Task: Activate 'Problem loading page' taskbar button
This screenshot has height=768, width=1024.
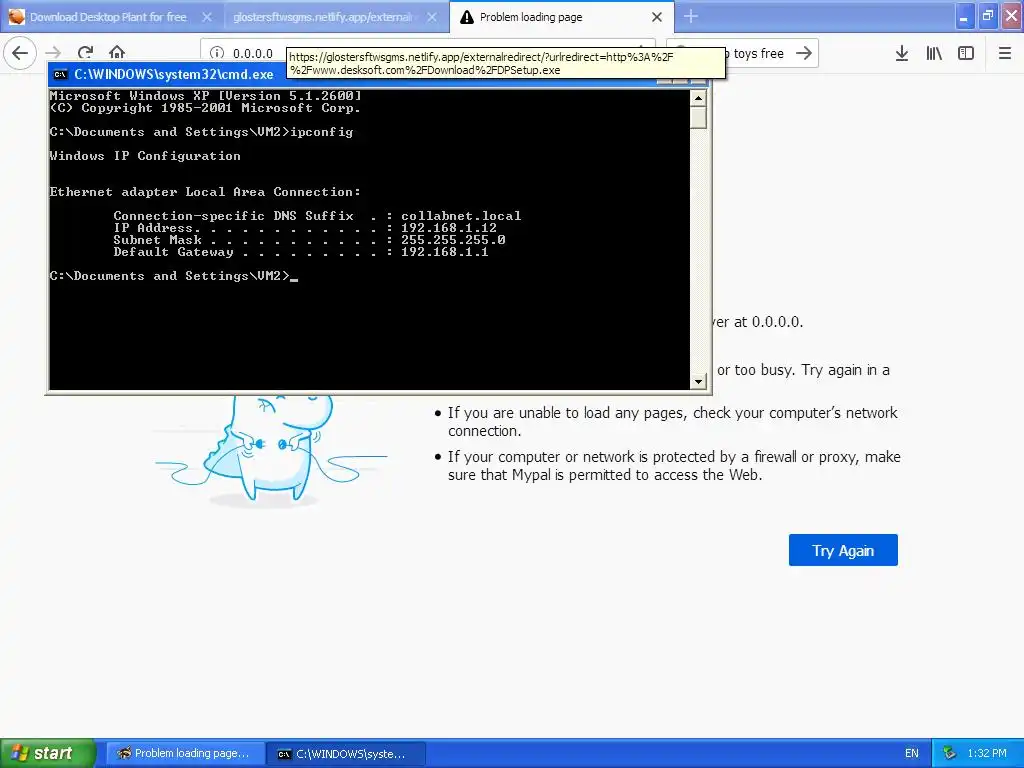Action: pos(185,753)
